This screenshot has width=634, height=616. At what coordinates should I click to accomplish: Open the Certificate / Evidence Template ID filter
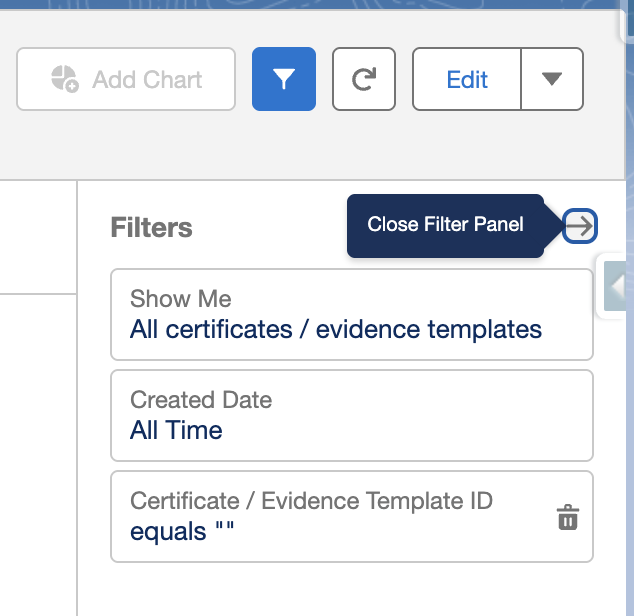tap(352, 517)
